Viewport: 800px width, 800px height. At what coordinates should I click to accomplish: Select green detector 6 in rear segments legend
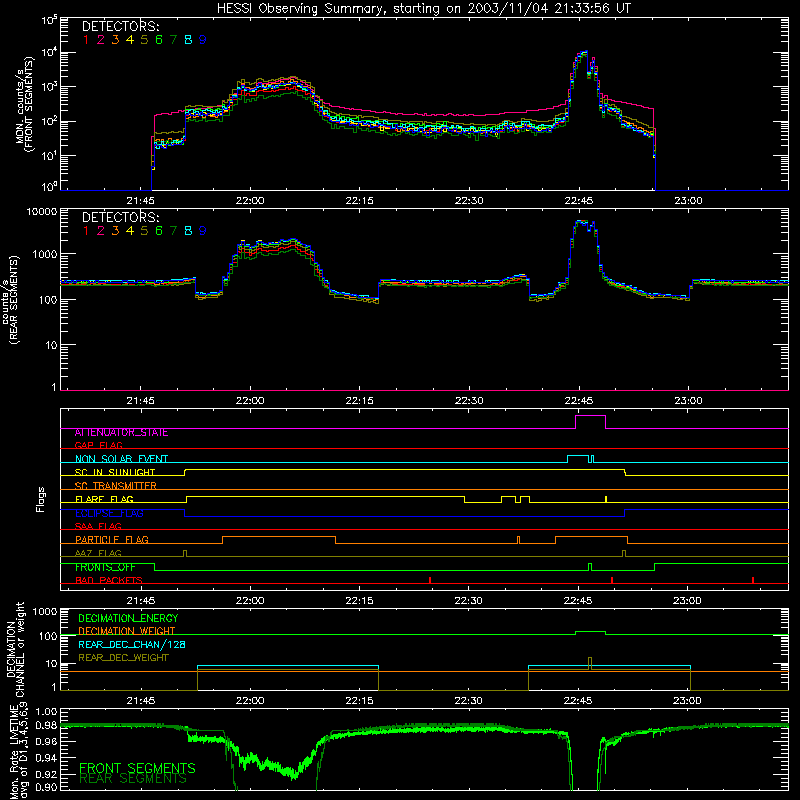[x=159, y=231]
